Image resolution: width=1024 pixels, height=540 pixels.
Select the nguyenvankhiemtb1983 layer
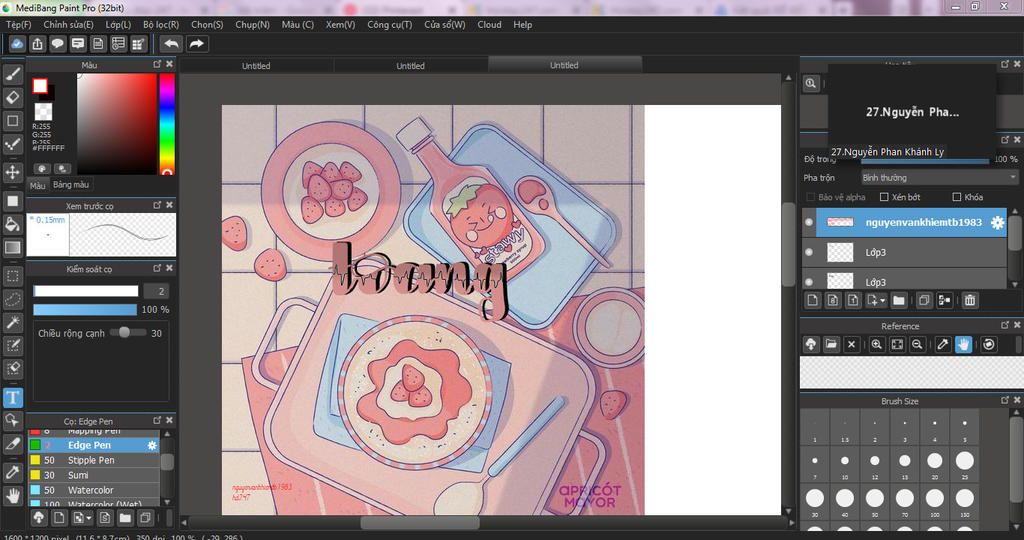point(904,222)
